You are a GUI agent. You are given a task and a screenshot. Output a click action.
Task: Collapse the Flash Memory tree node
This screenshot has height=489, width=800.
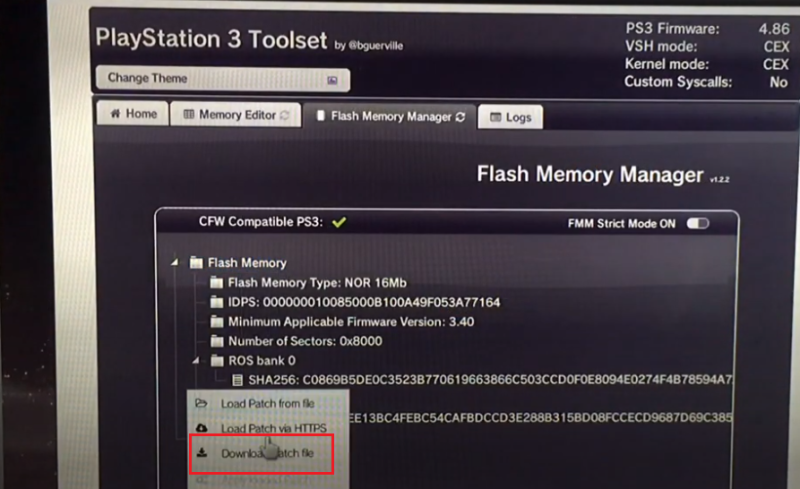coord(175,262)
